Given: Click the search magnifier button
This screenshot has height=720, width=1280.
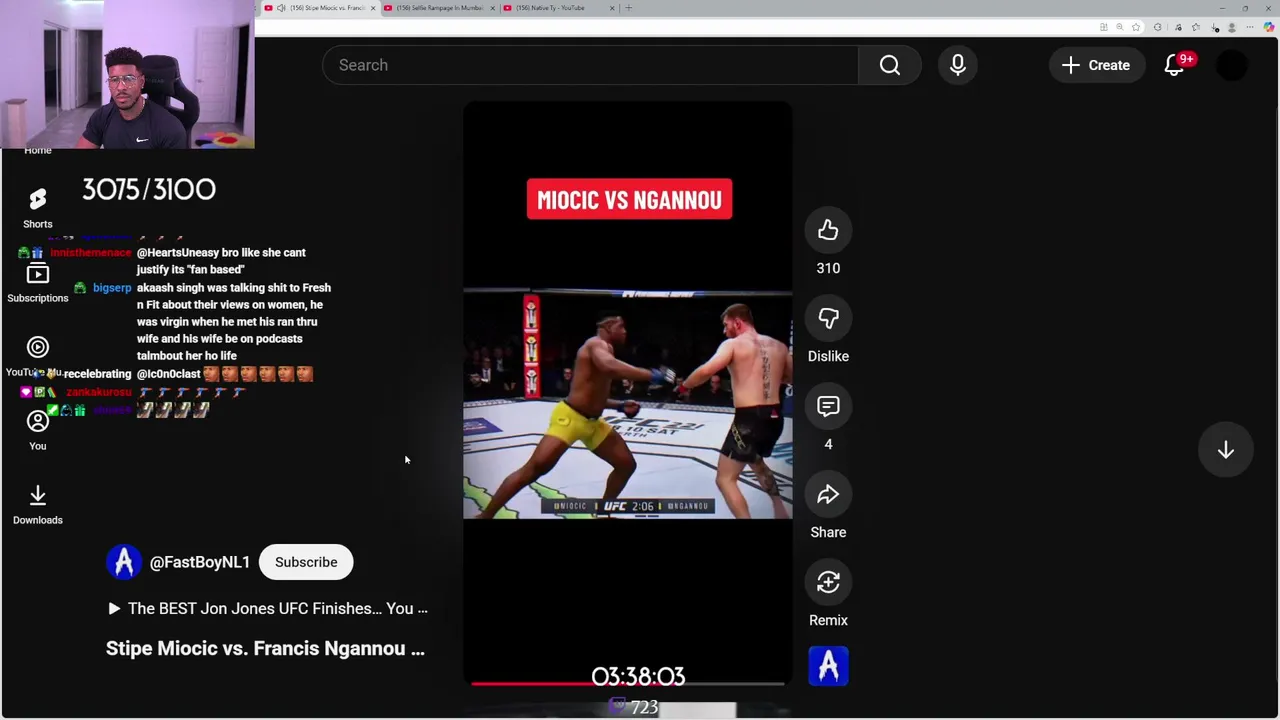Looking at the screenshot, I should pos(890,65).
